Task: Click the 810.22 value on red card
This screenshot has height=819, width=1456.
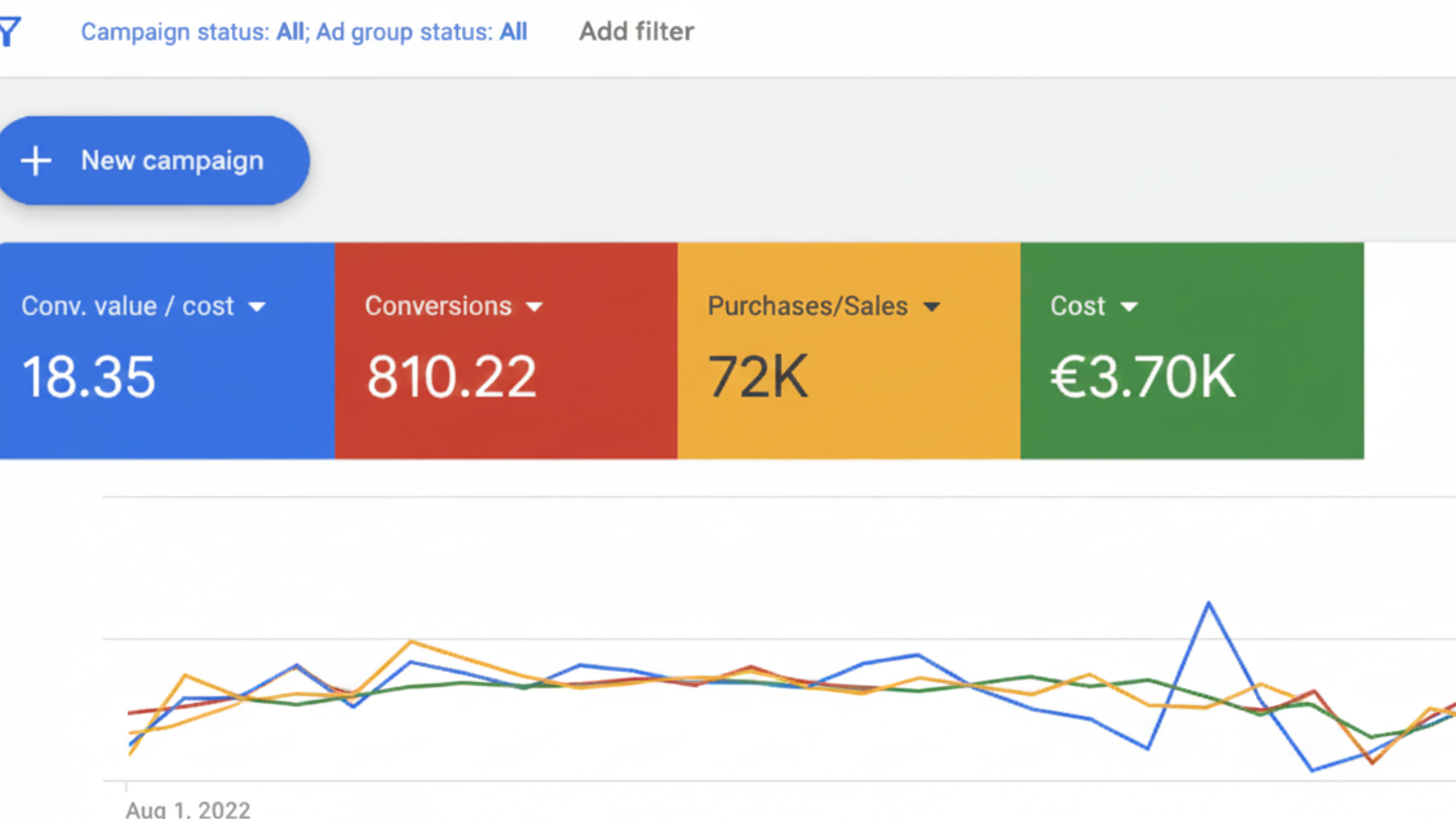Action: (452, 377)
